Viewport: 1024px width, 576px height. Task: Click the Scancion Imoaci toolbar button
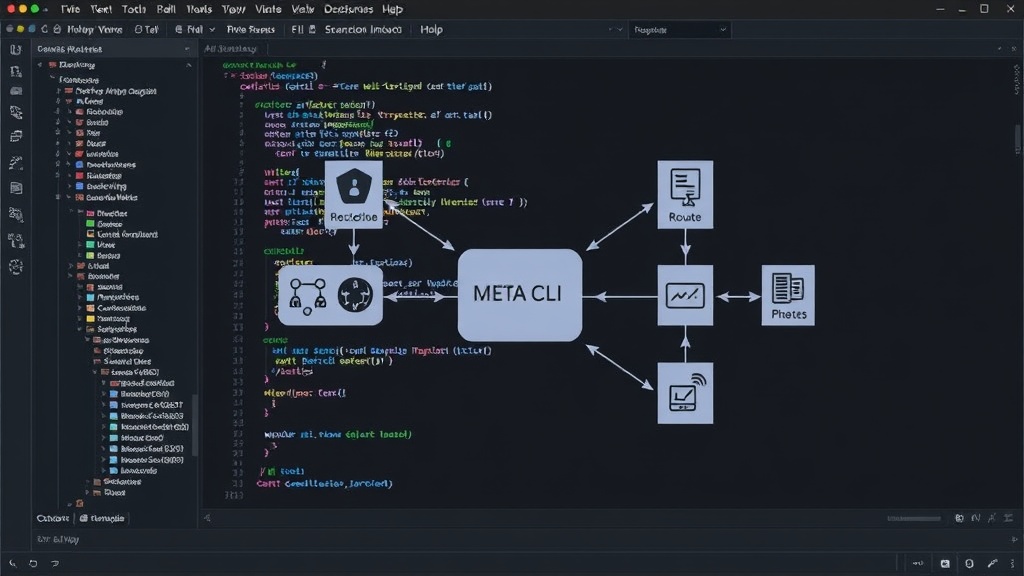pyautogui.click(x=363, y=29)
